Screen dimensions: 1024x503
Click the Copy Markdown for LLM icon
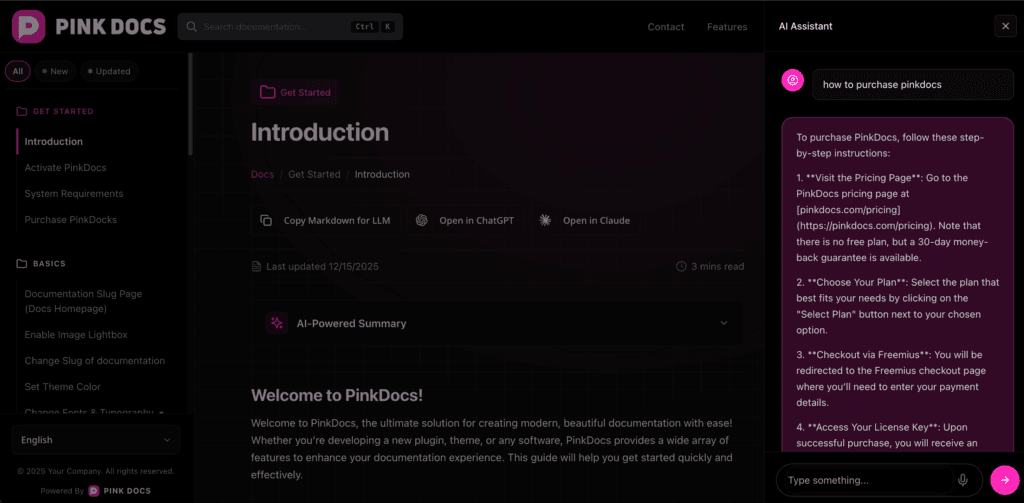[x=266, y=220]
